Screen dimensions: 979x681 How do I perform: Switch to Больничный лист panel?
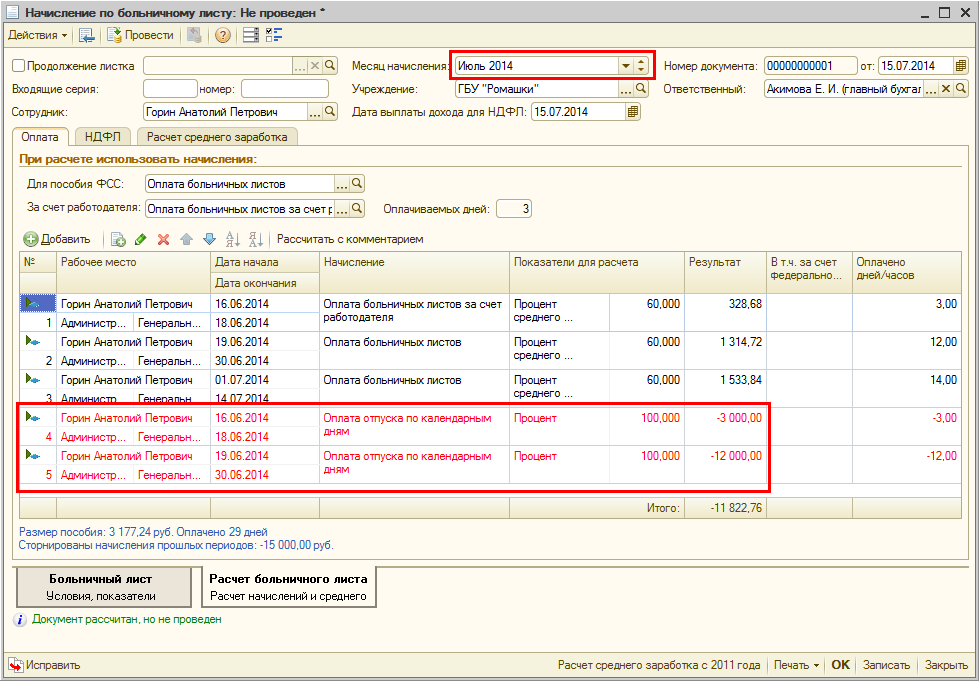[102, 587]
